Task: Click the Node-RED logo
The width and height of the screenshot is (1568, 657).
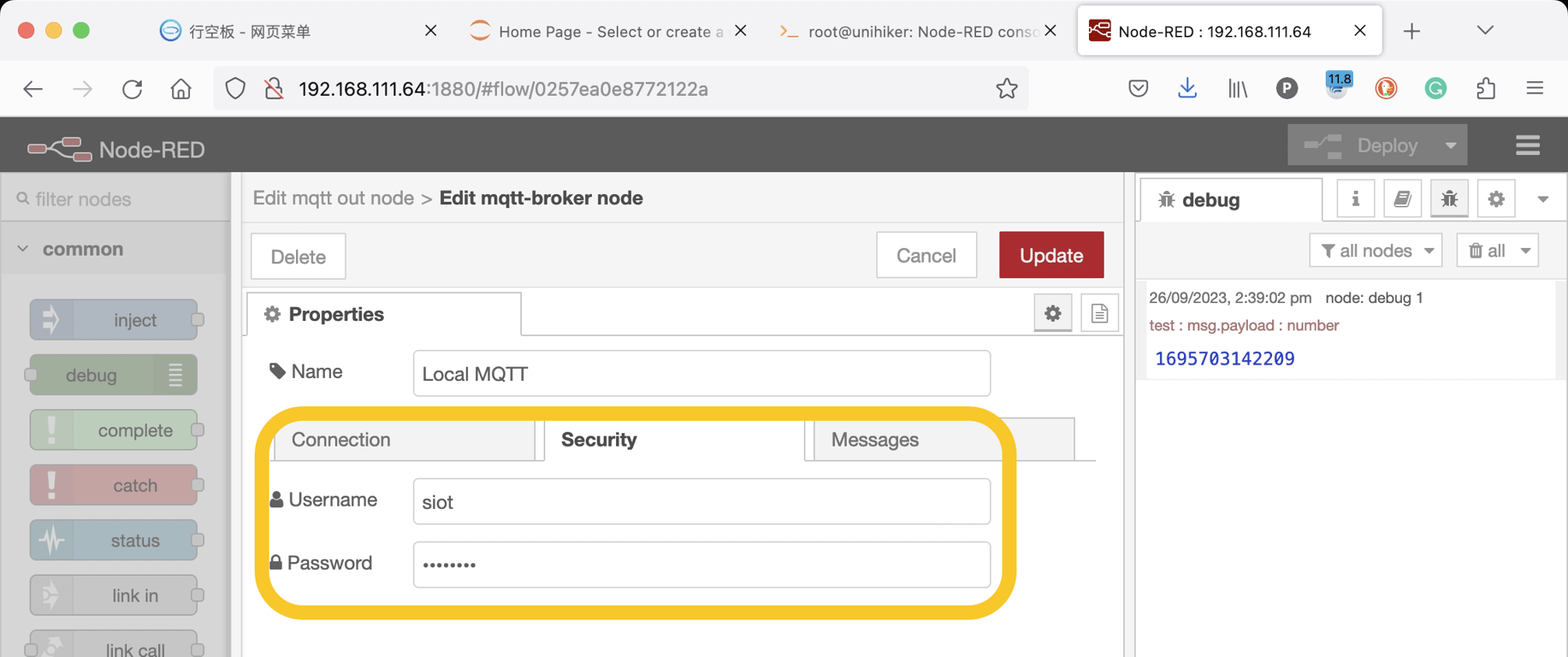Action: click(116, 150)
